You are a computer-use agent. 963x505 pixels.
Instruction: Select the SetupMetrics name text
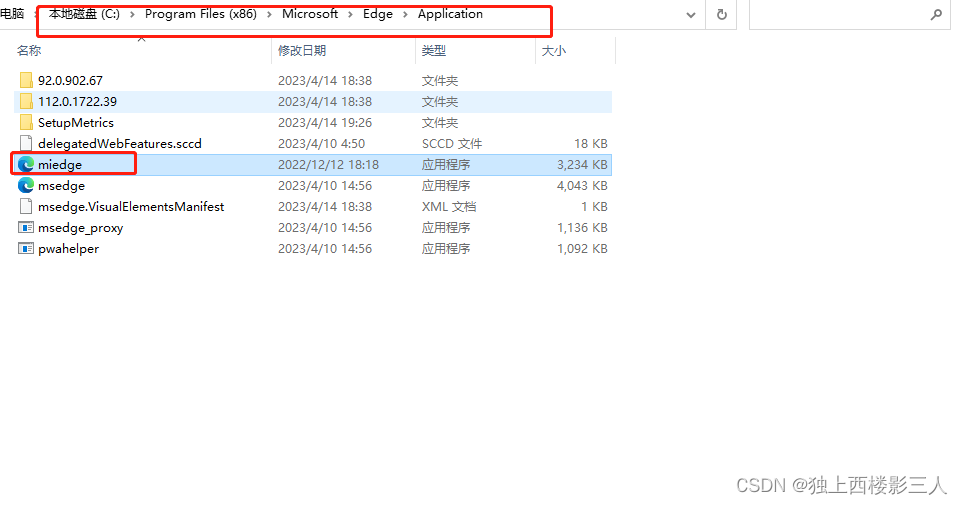point(76,122)
